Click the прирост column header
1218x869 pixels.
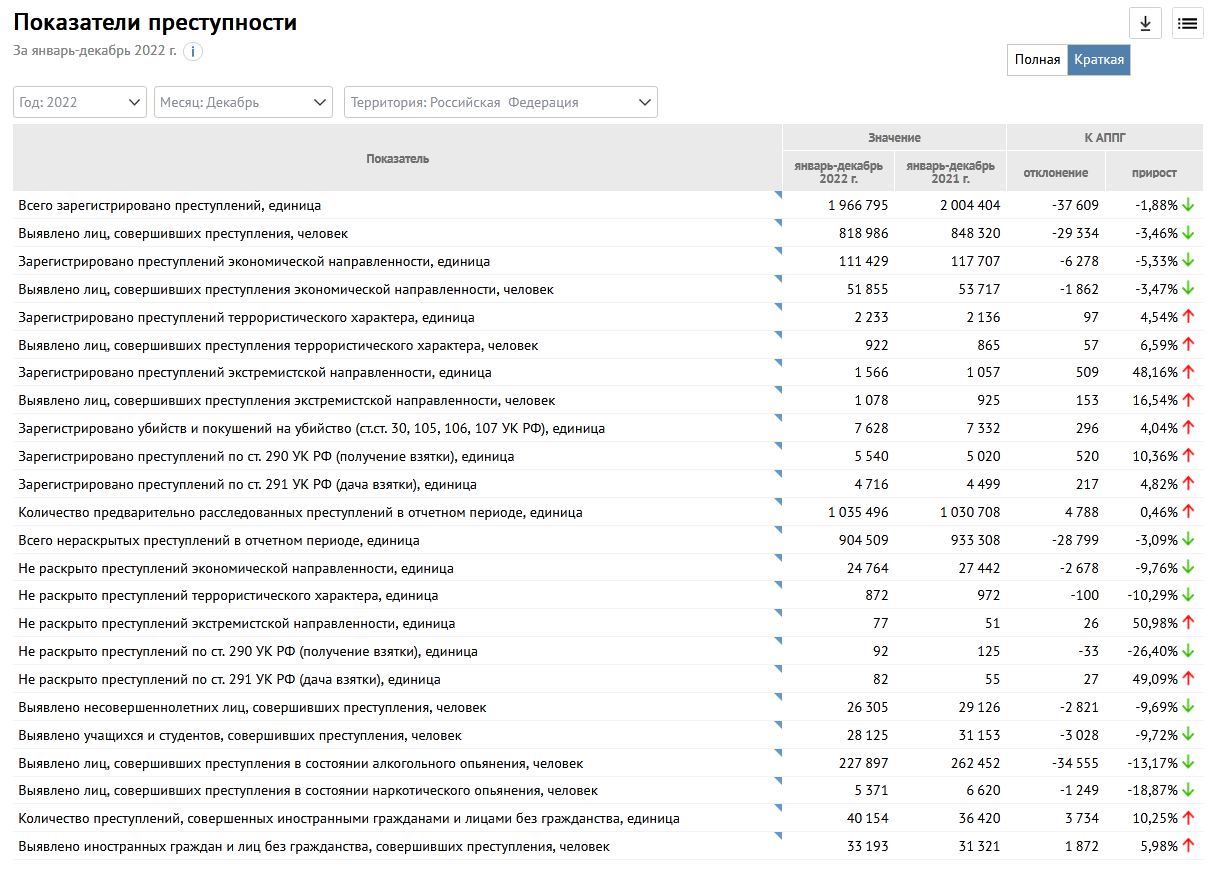tap(1155, 172)
